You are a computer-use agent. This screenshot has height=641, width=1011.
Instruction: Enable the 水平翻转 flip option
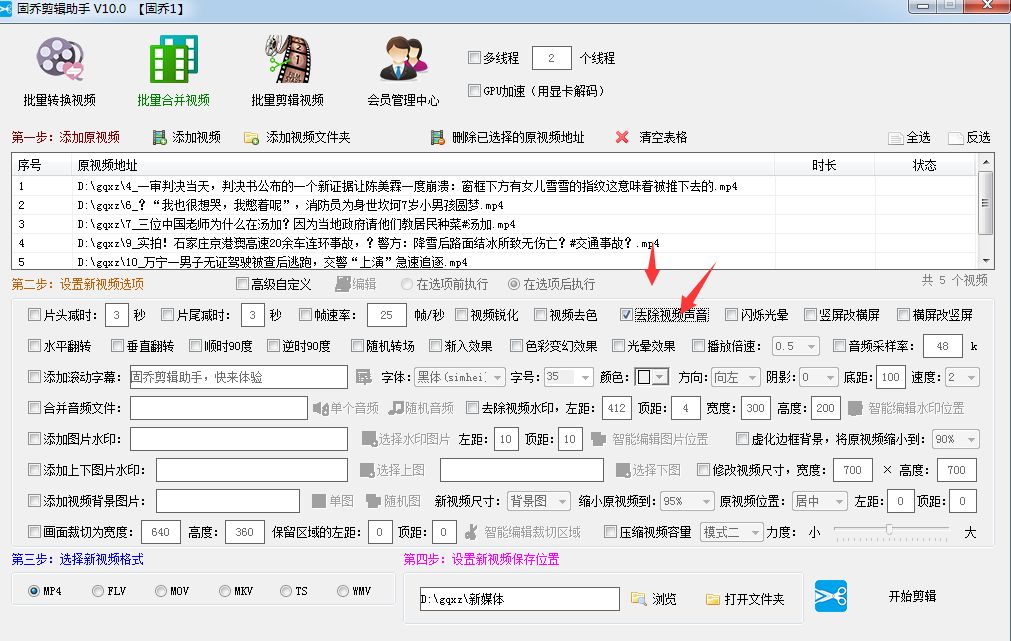[x=35, y=347]
